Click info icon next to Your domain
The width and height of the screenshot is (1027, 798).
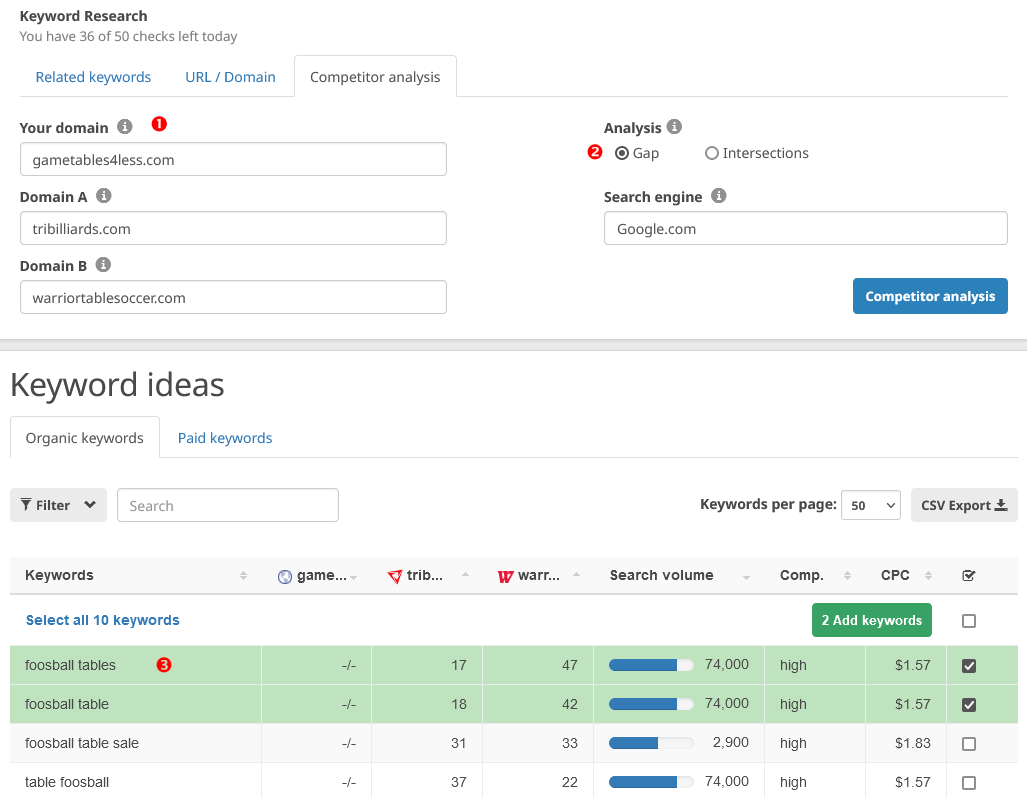pyautogui.click(x=124, y=126)
